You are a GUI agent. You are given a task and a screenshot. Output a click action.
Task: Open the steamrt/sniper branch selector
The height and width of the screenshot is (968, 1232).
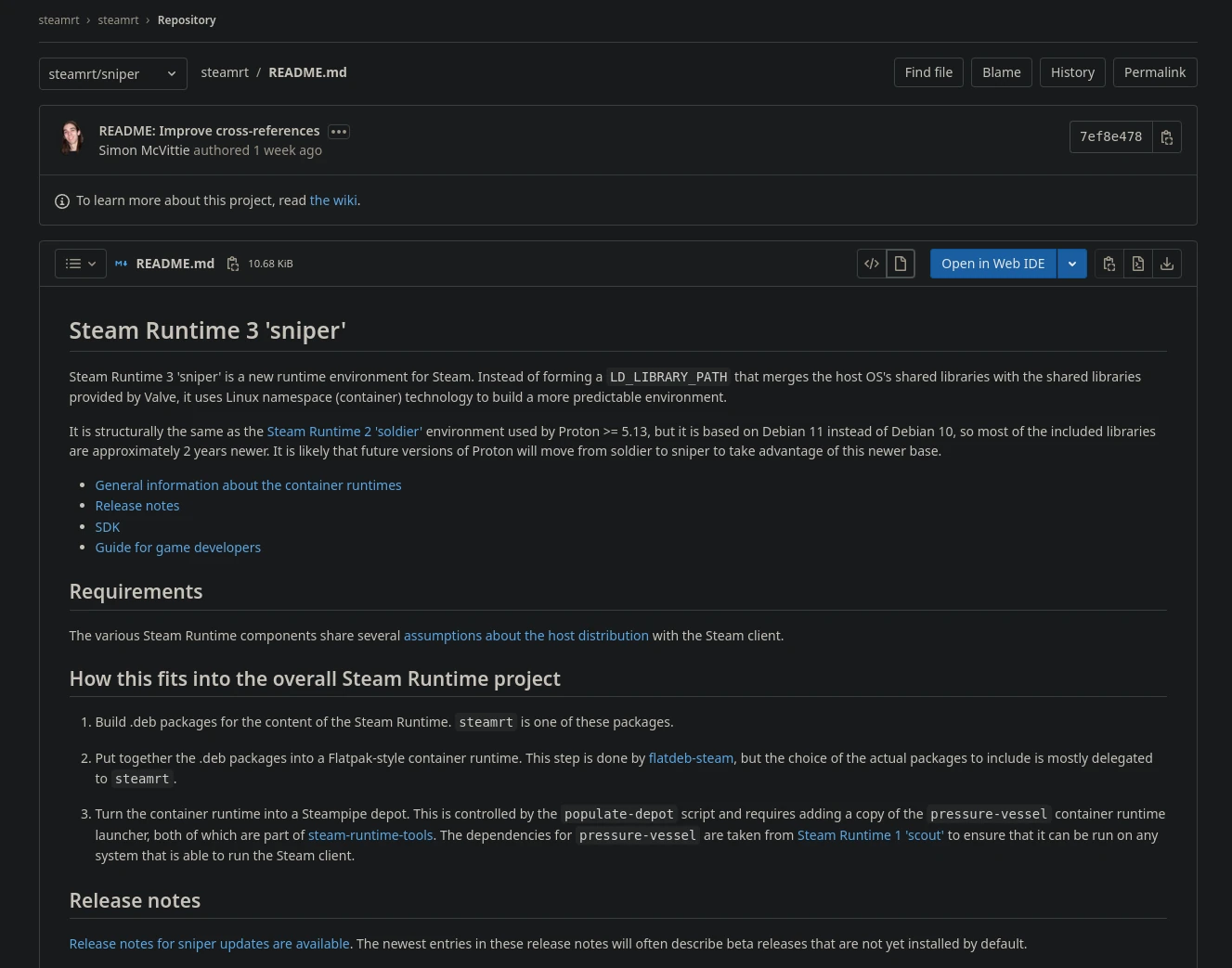click(x=113, y=73)
